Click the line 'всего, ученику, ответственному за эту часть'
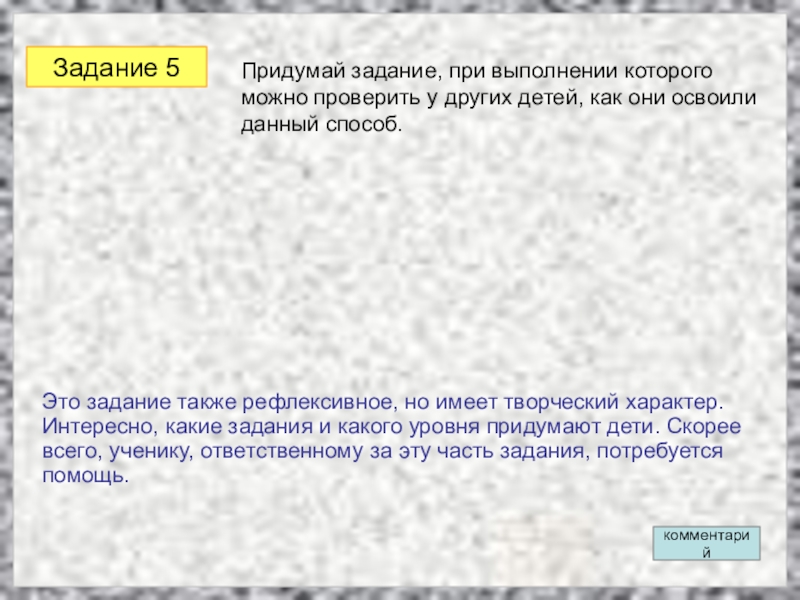 coord(382,451)
